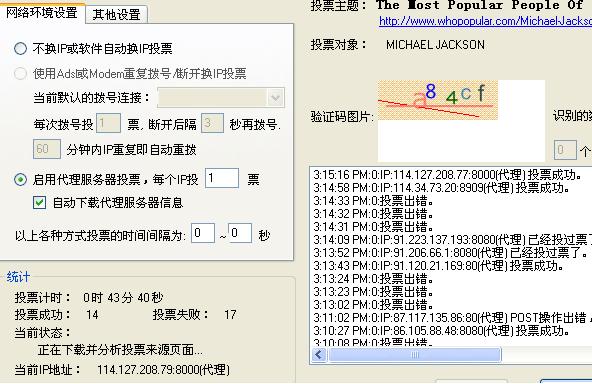The width and height of the screenshot is (592, 384).
Task: Click the 投票失败 count 17
Action: tap(230, 315)
